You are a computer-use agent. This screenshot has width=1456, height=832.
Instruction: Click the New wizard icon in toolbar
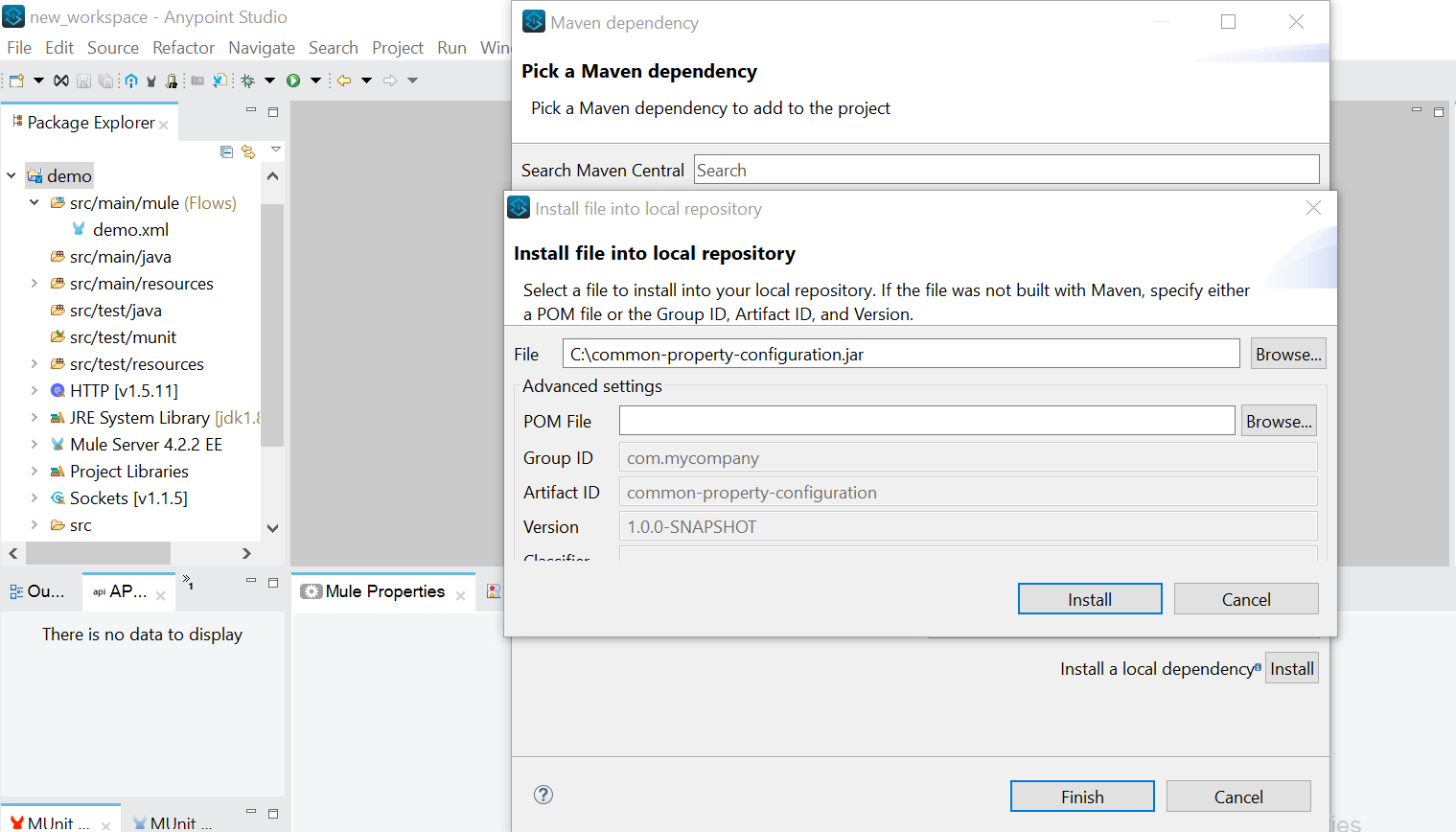point(16,81)
